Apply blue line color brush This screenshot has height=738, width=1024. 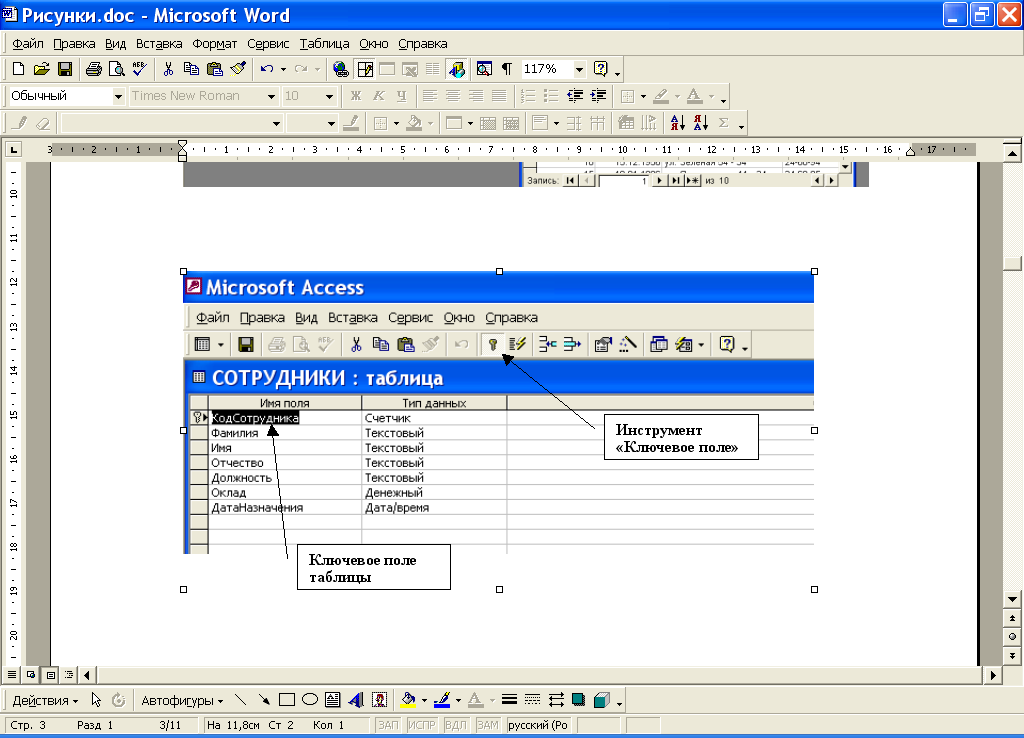(442, 700)
